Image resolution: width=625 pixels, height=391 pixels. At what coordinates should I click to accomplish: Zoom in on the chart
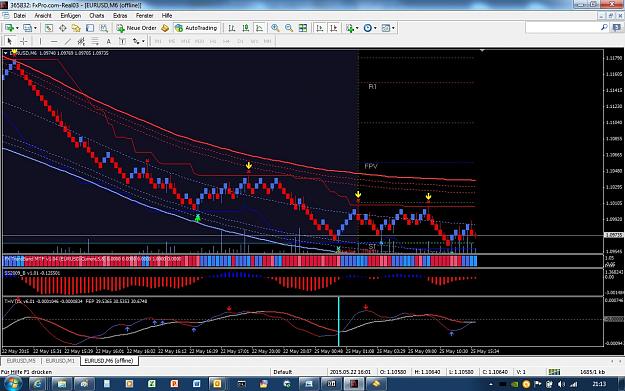point(275,28)
